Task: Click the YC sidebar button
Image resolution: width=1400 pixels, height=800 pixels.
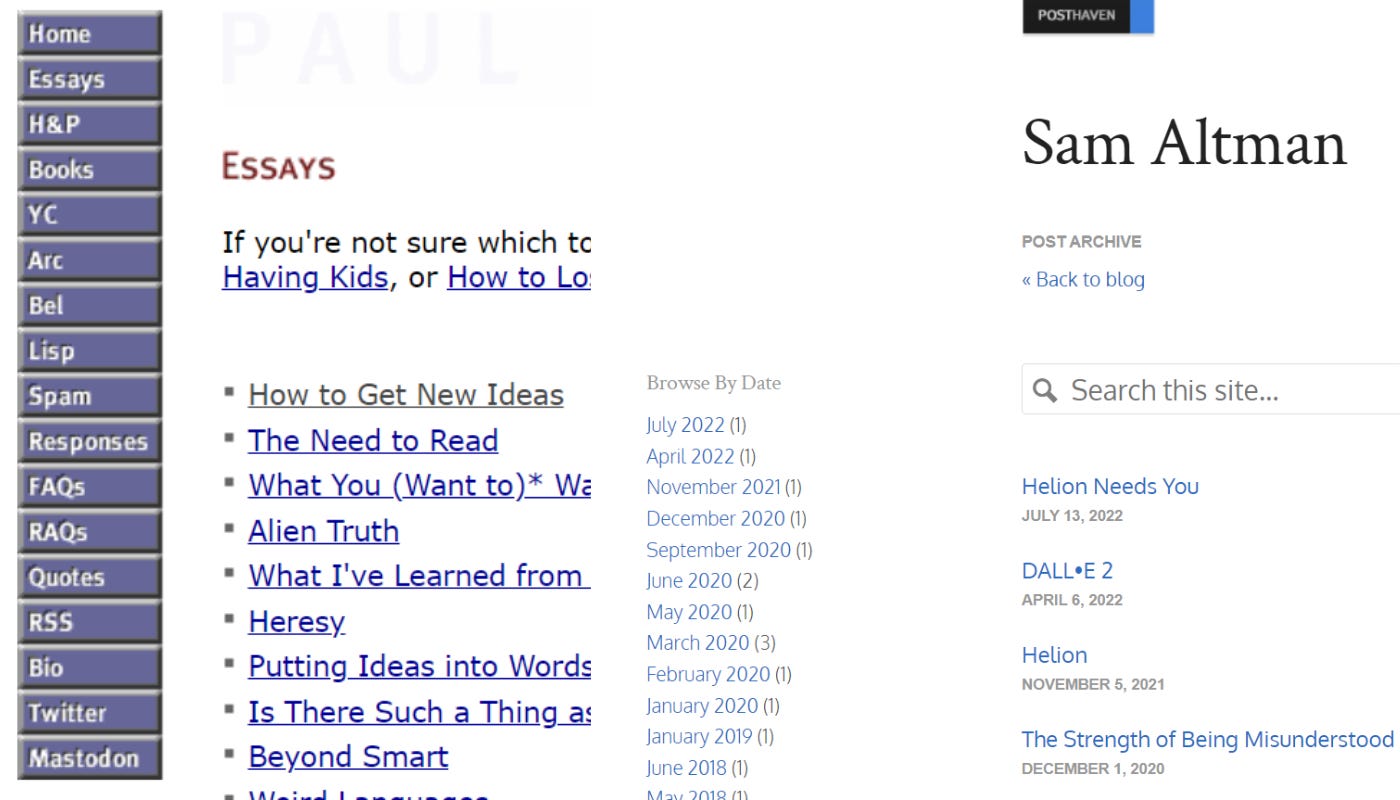Action: (90, 215)
